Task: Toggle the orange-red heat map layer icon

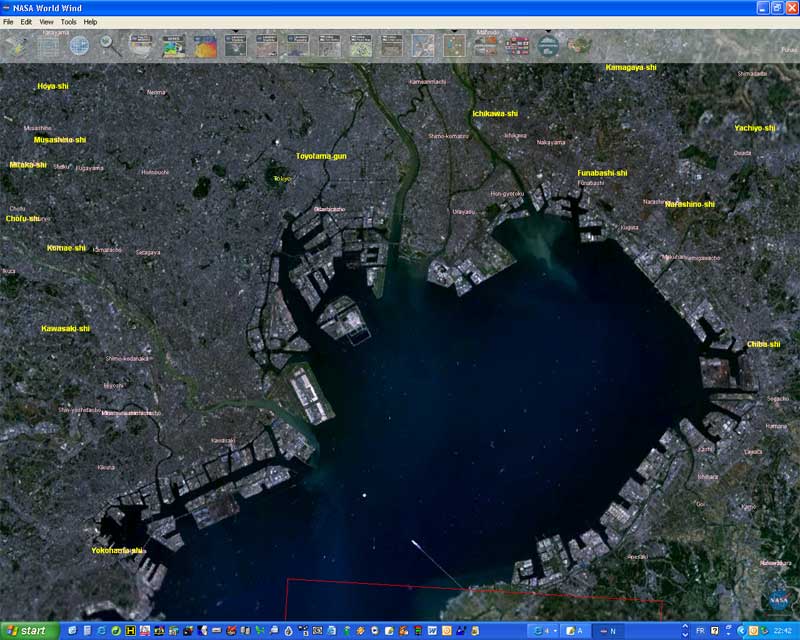Action: (204, 45)
